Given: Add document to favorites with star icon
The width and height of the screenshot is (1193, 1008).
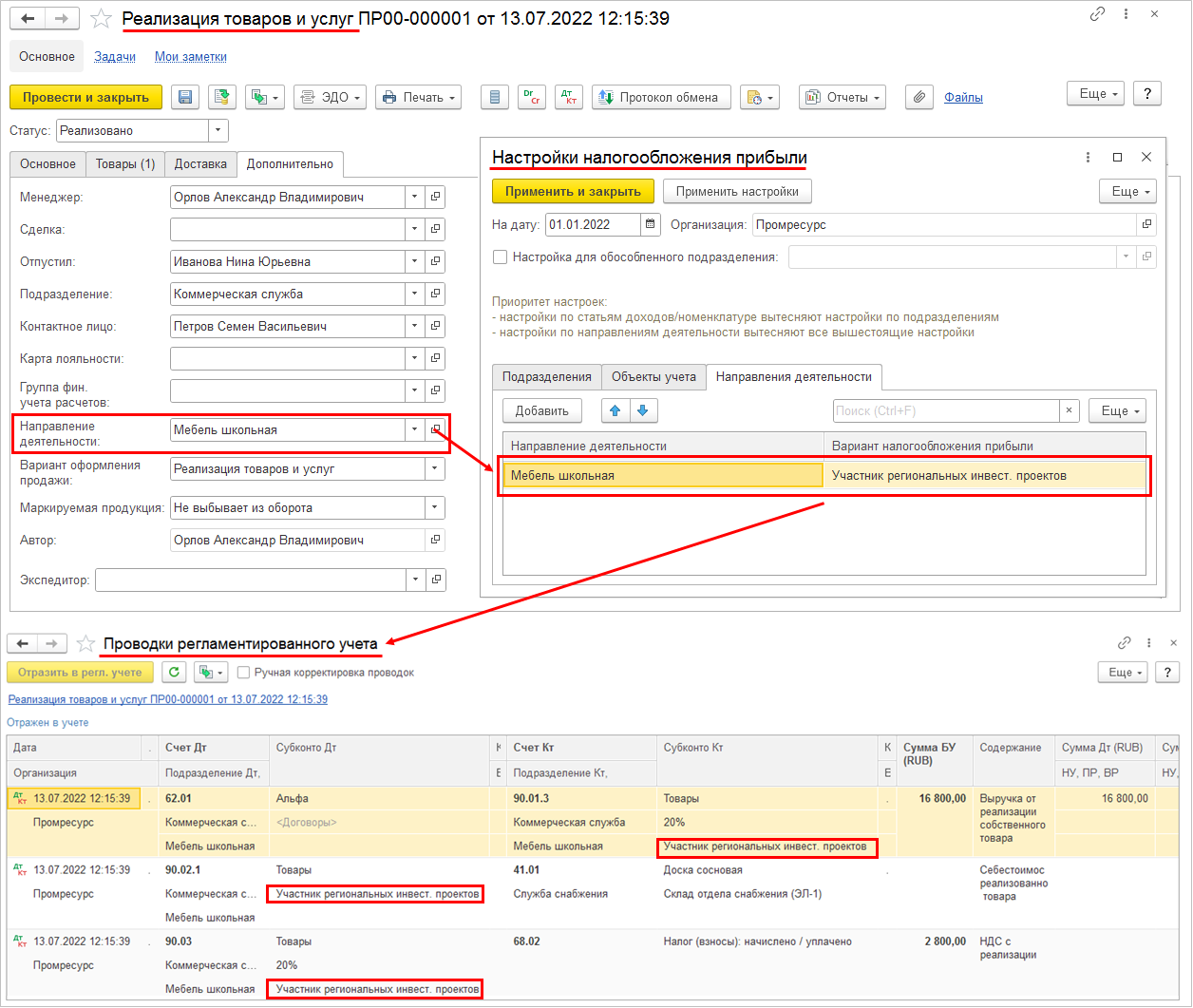Looking at the screenshot, I should [101, 19].
